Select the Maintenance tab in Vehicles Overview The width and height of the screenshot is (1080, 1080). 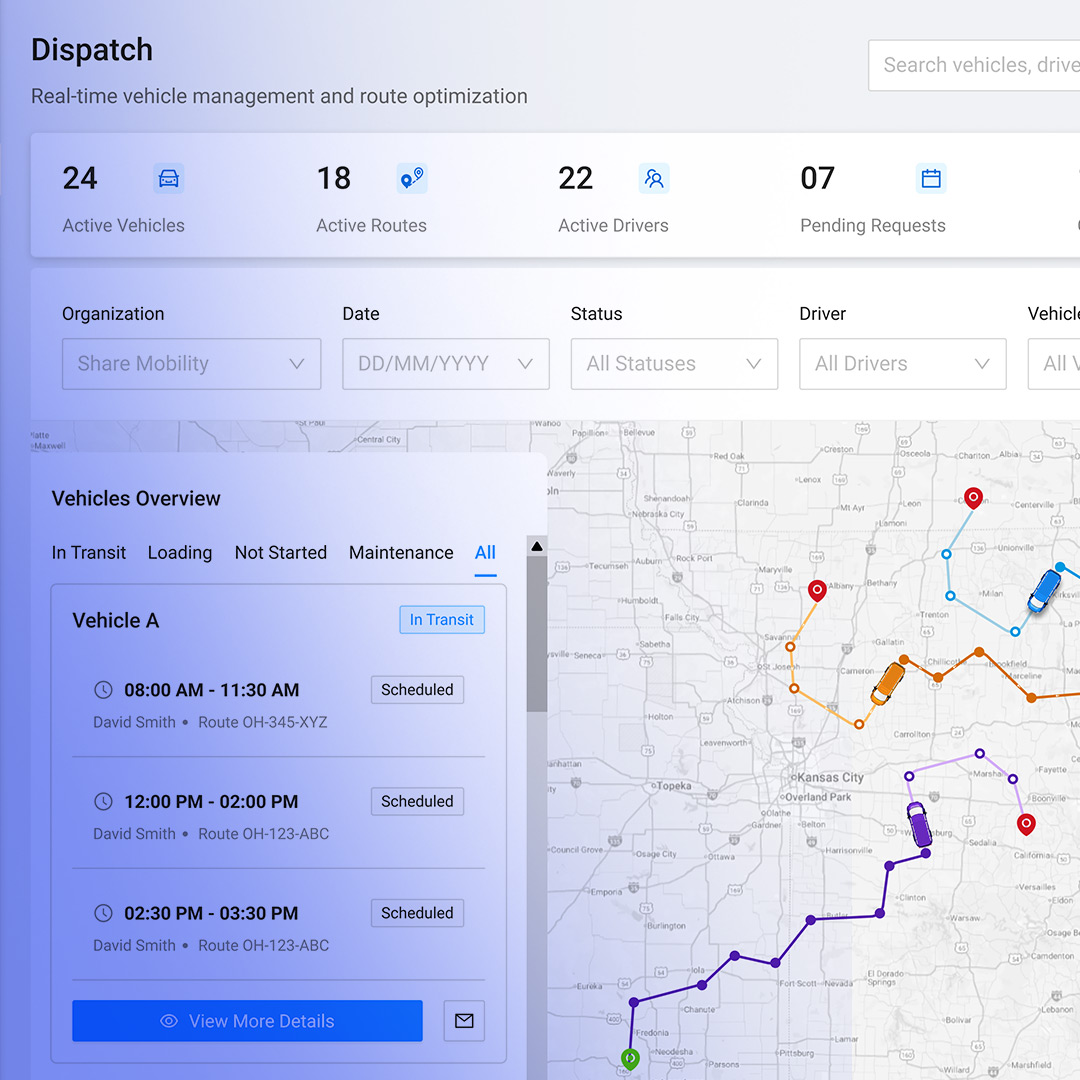pos(401,553)
